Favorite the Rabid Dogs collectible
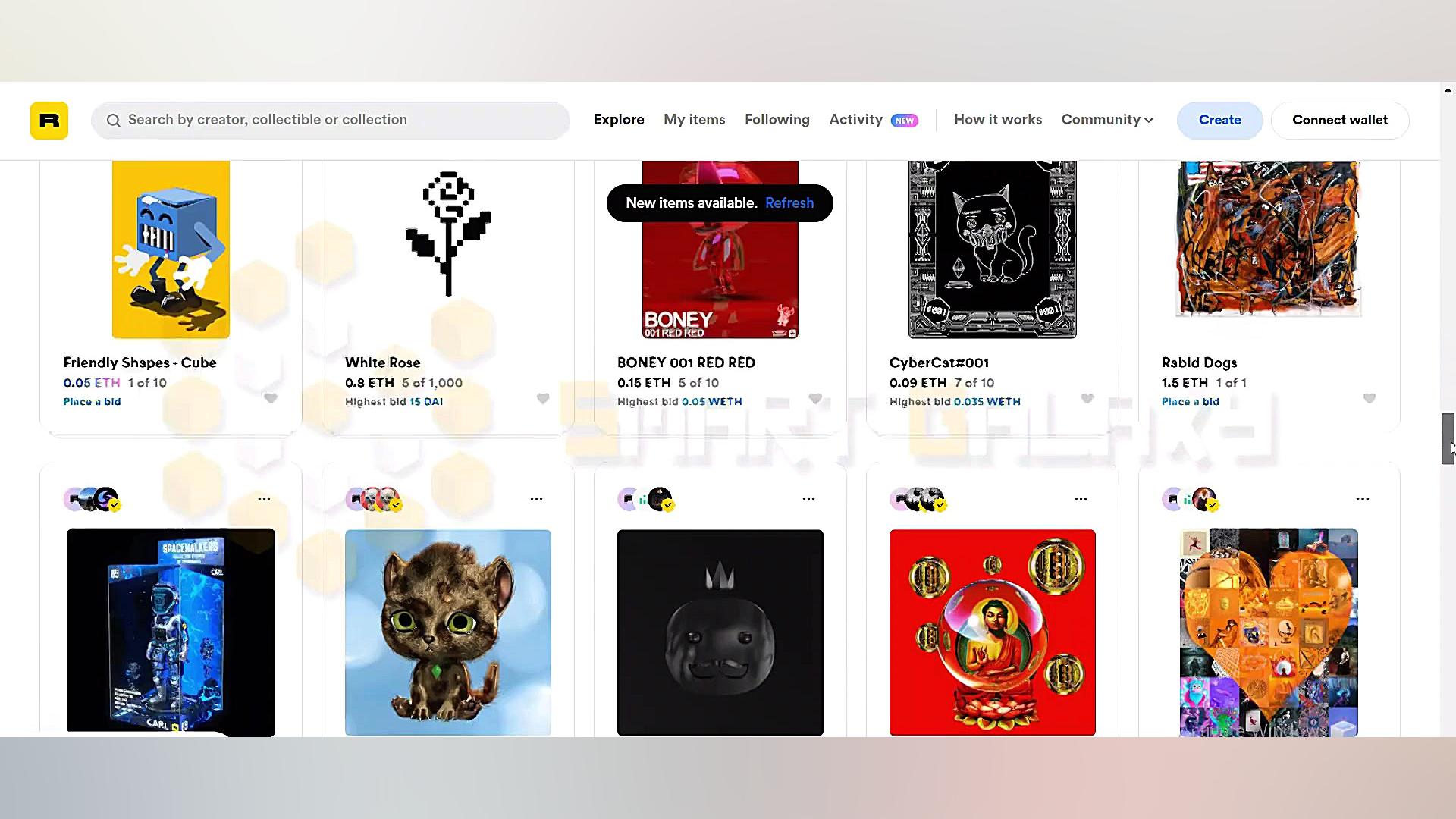 [x=1370, y=398]
